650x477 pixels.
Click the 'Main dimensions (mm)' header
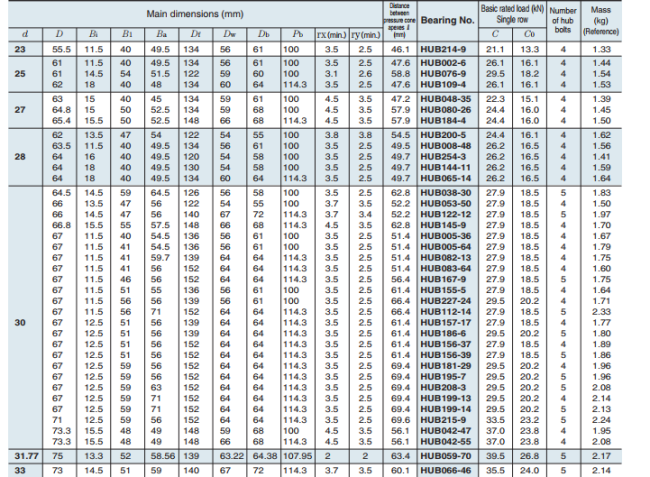click(x=197, y=16)
